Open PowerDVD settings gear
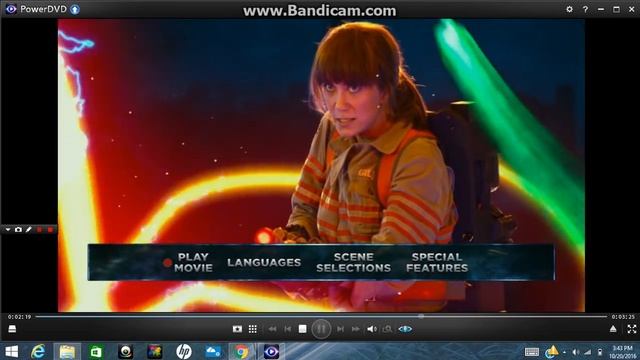 coord(569,9)
